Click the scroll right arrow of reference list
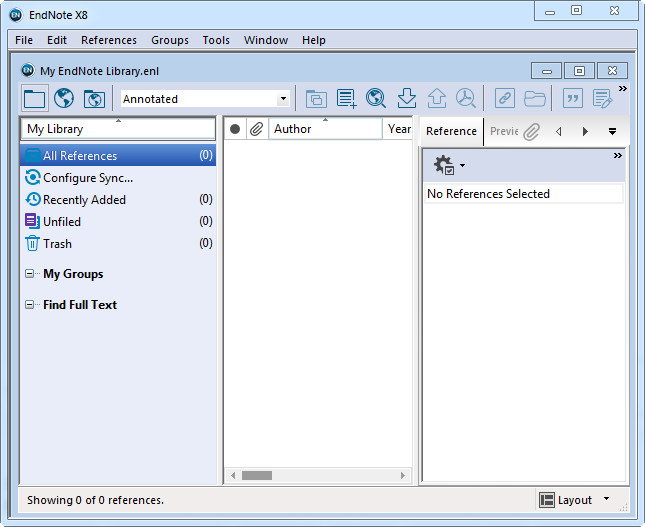Screen dimensions: 645x527 click(403, 476)
